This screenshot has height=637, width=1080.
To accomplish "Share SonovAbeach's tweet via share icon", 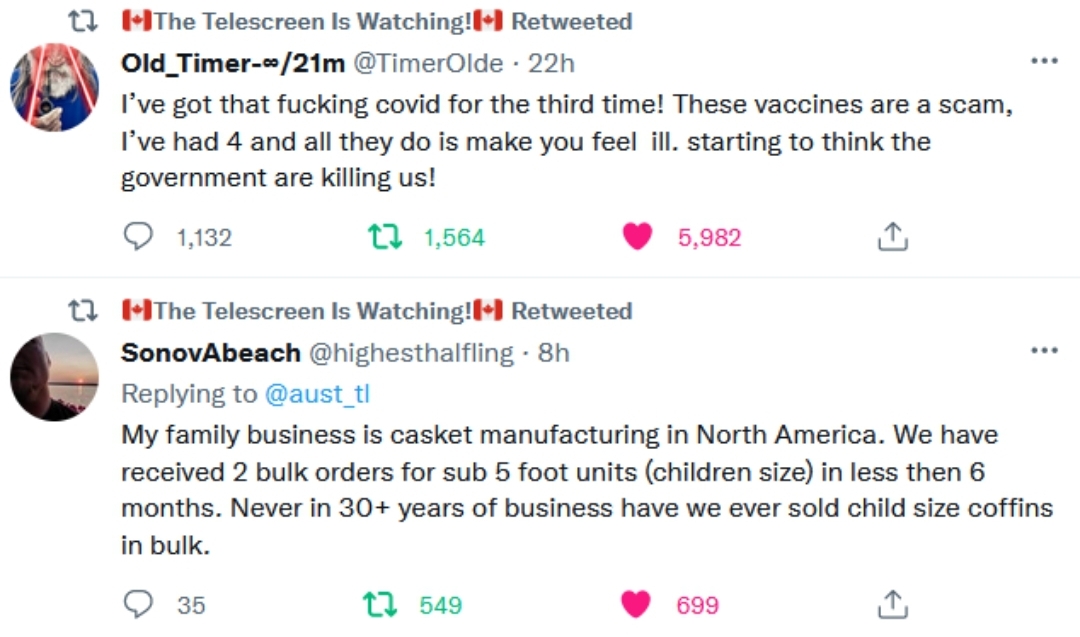I will (892, 604).
